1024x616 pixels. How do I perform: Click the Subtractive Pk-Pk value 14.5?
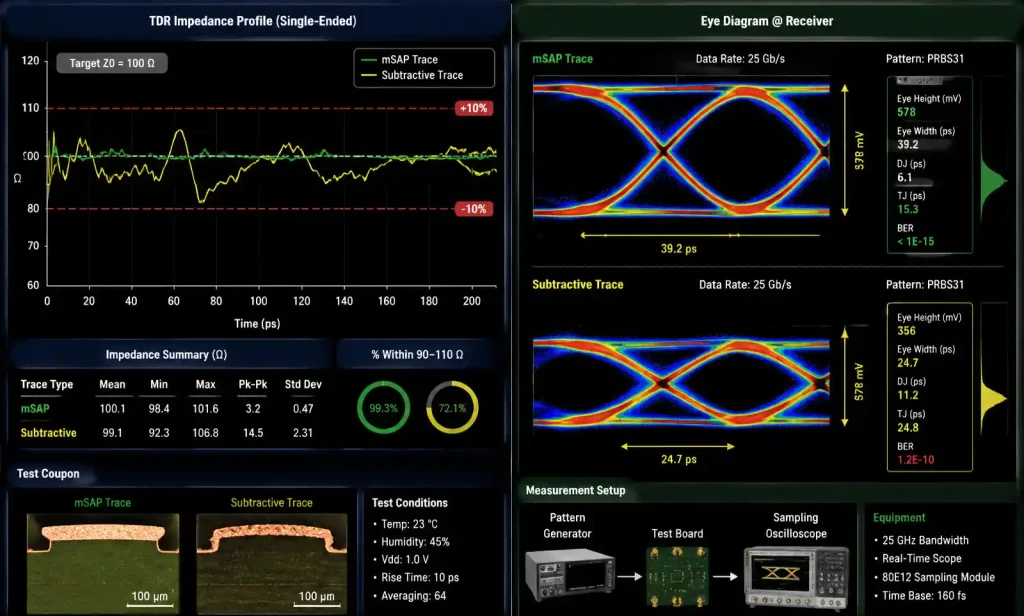253,433
